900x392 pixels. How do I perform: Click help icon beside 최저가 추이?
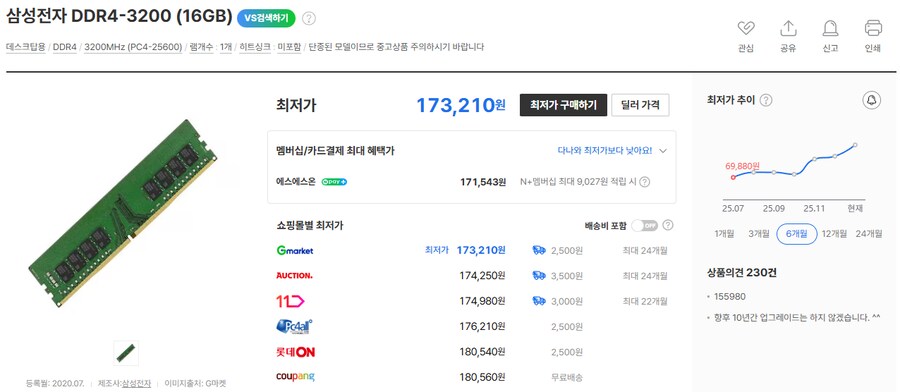click(766, 100)
